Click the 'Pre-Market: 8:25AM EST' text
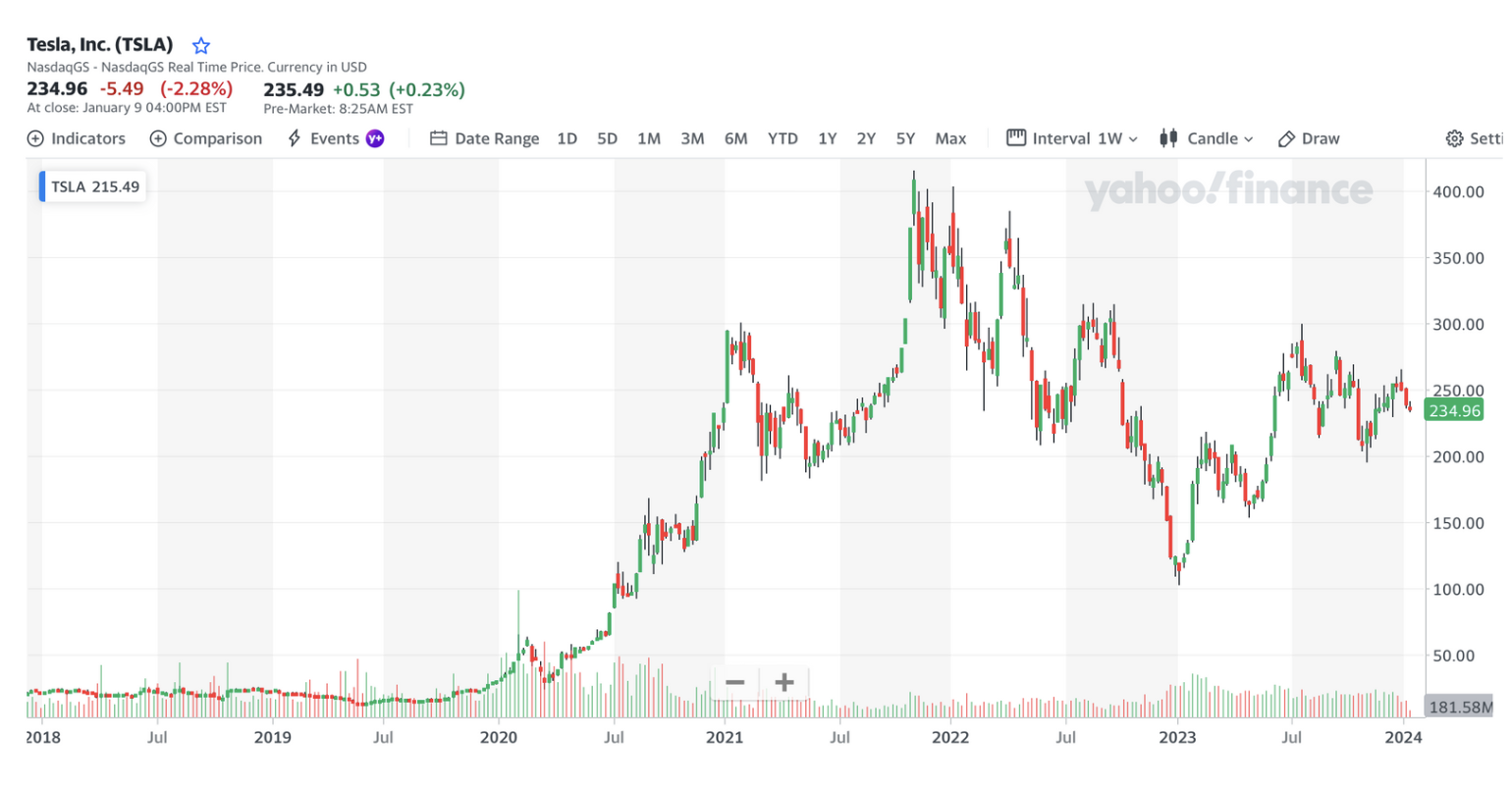 [338, 109]
